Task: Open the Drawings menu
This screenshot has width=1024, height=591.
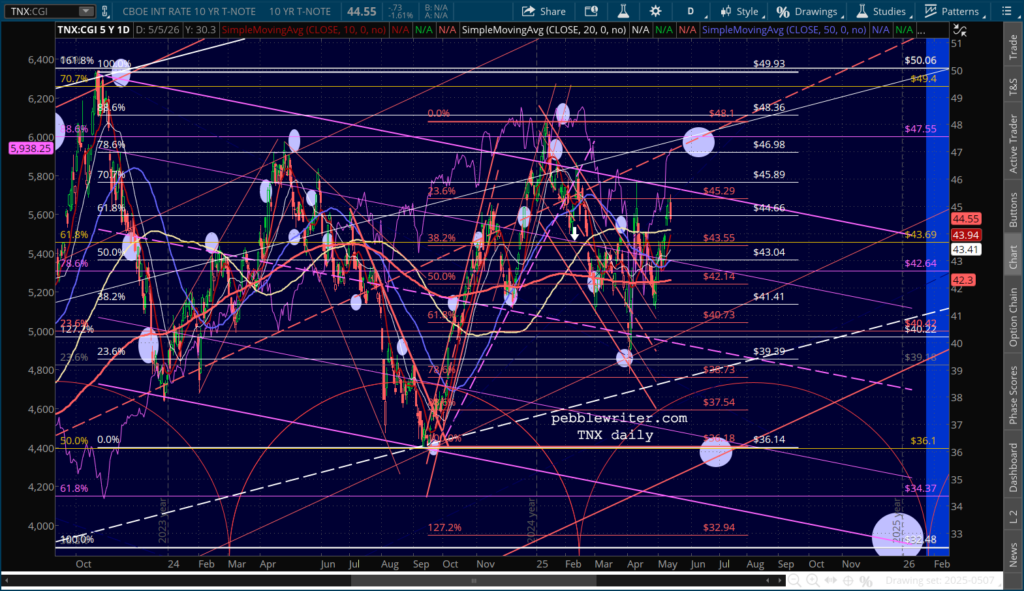Action: 807,11
